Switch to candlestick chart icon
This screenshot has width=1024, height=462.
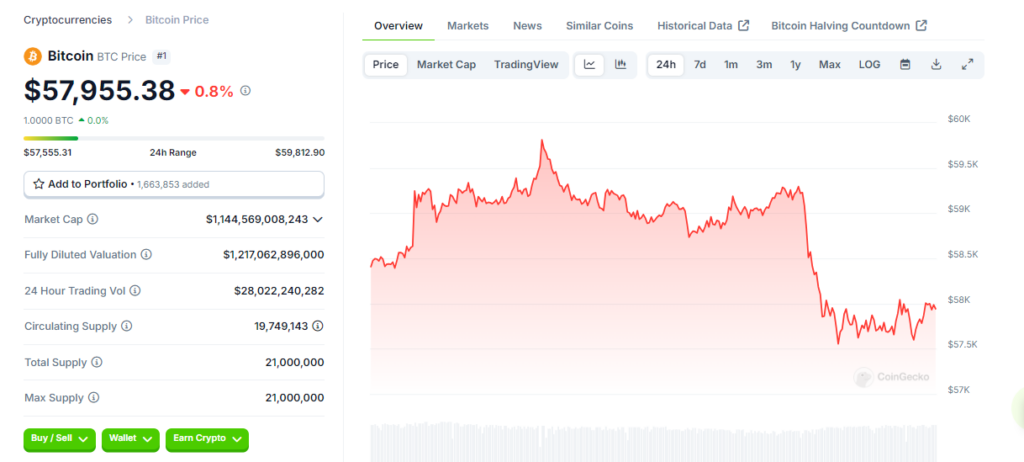(x=620, y=65)
